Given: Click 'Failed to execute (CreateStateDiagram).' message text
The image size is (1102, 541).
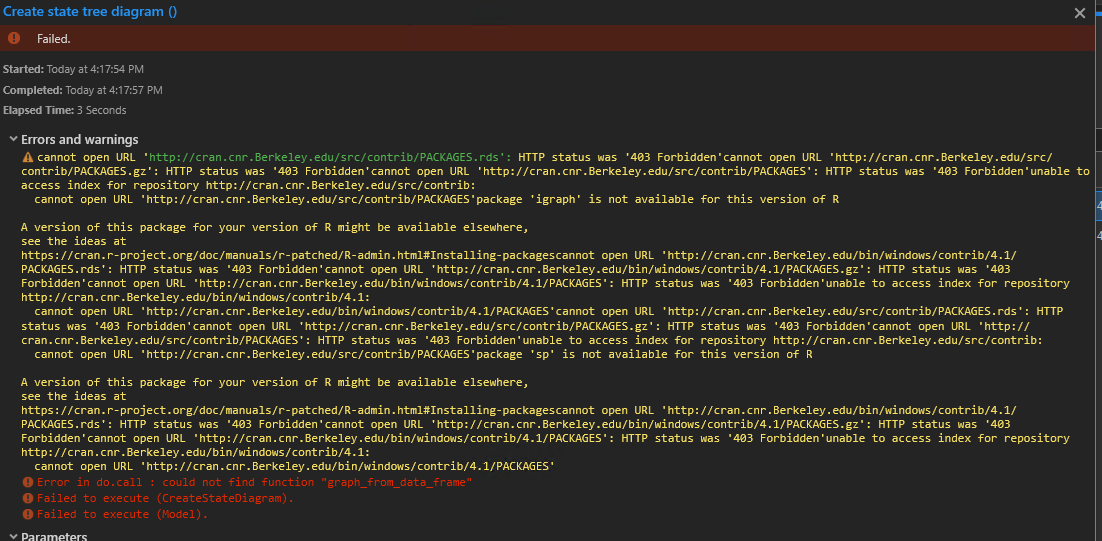Looking at the screenshot, I should (165, 498).
